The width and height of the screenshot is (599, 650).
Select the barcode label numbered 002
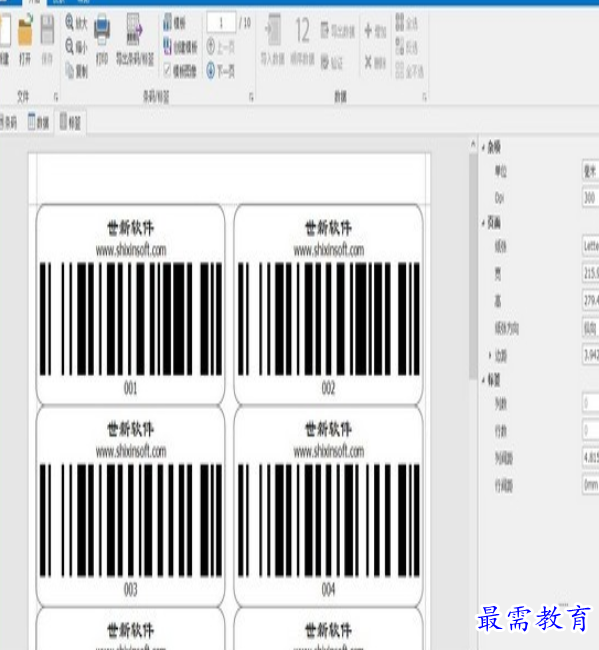point(328,304)
